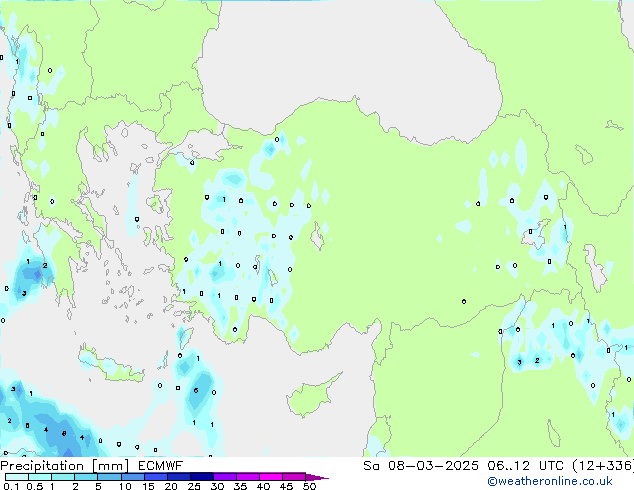634x490 pixels.
Task: Pick the 20–25 mm dark blue swatch
Action: coord(178,477)
